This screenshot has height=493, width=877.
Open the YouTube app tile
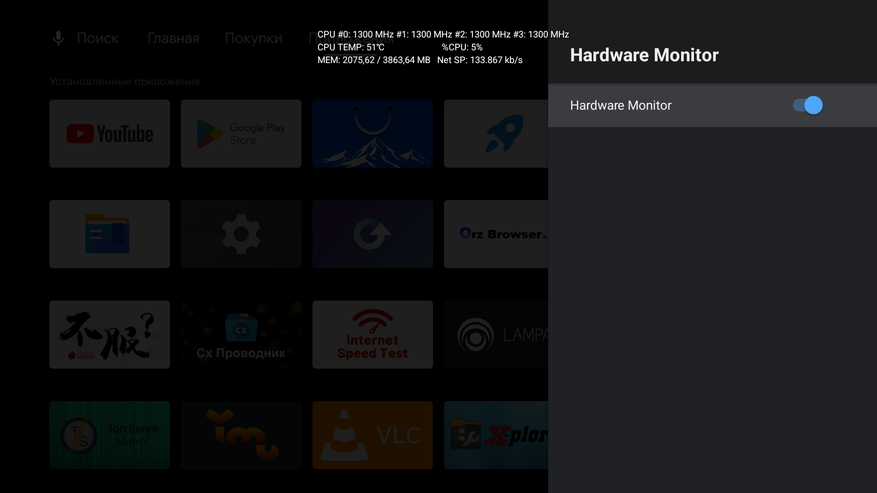[x=110, y=134]
